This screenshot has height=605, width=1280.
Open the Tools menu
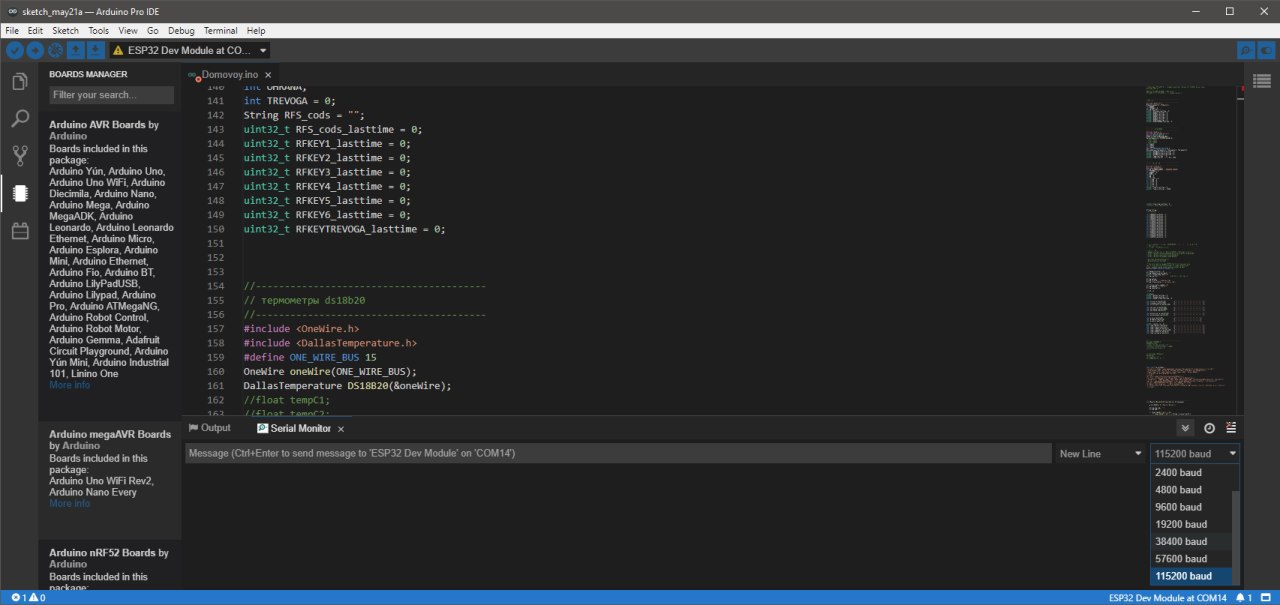click(x=99, y=31)
